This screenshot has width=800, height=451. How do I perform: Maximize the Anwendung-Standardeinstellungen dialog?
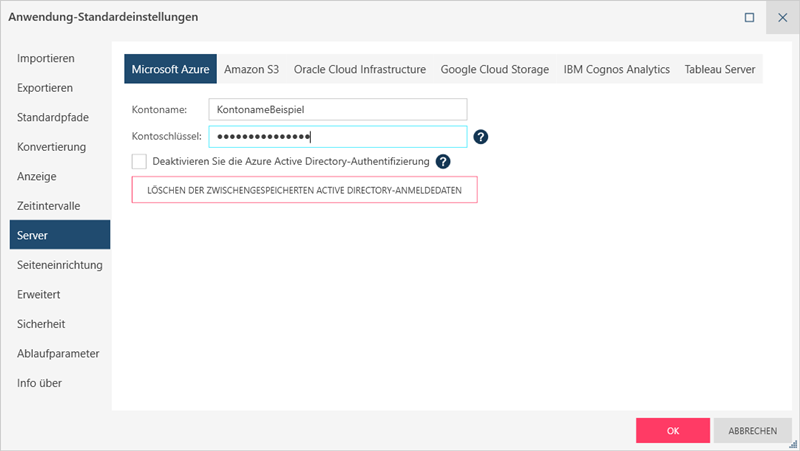pyautogui.click(x=749, y=17)
